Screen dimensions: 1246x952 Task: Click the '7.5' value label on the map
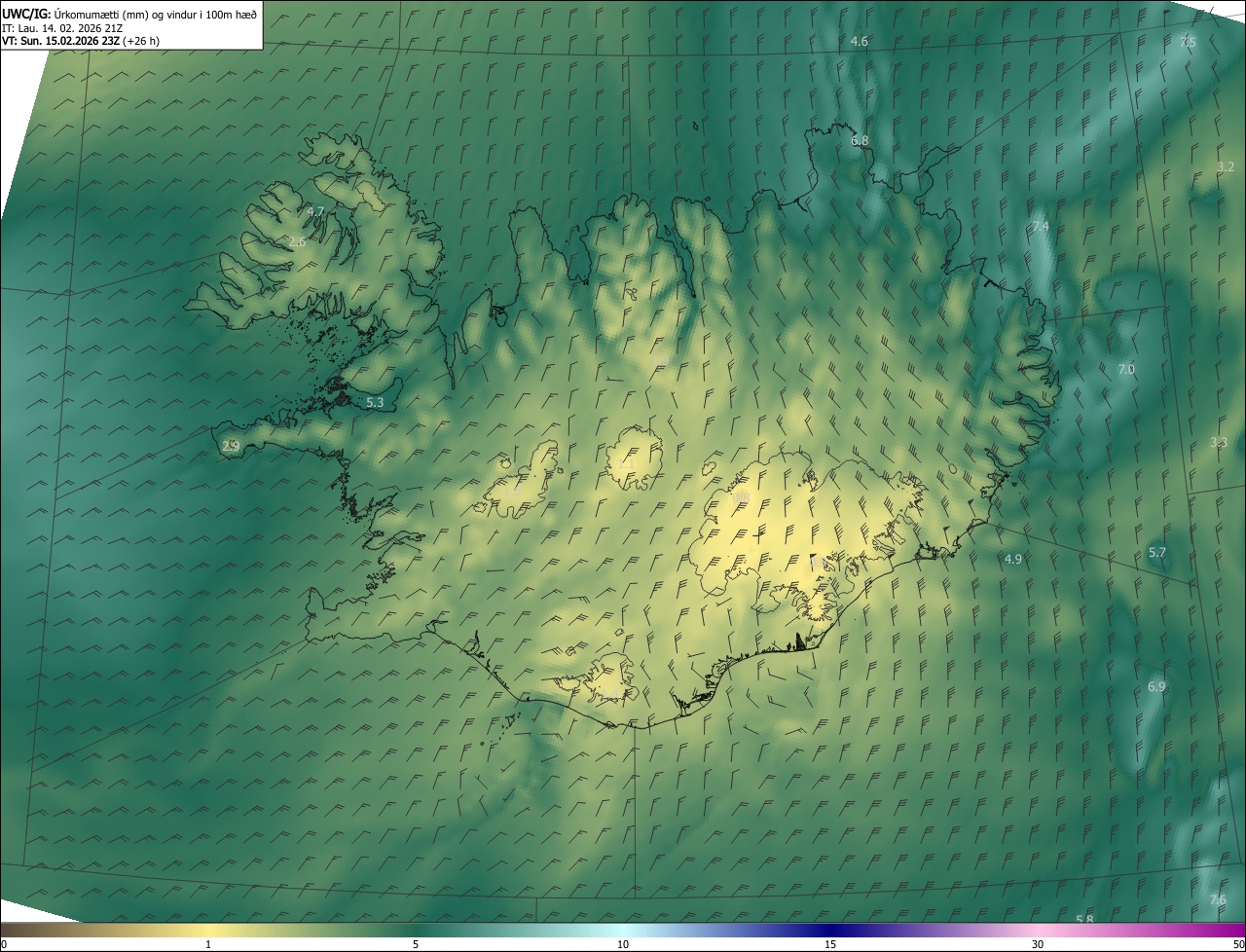click(1188, 42)
